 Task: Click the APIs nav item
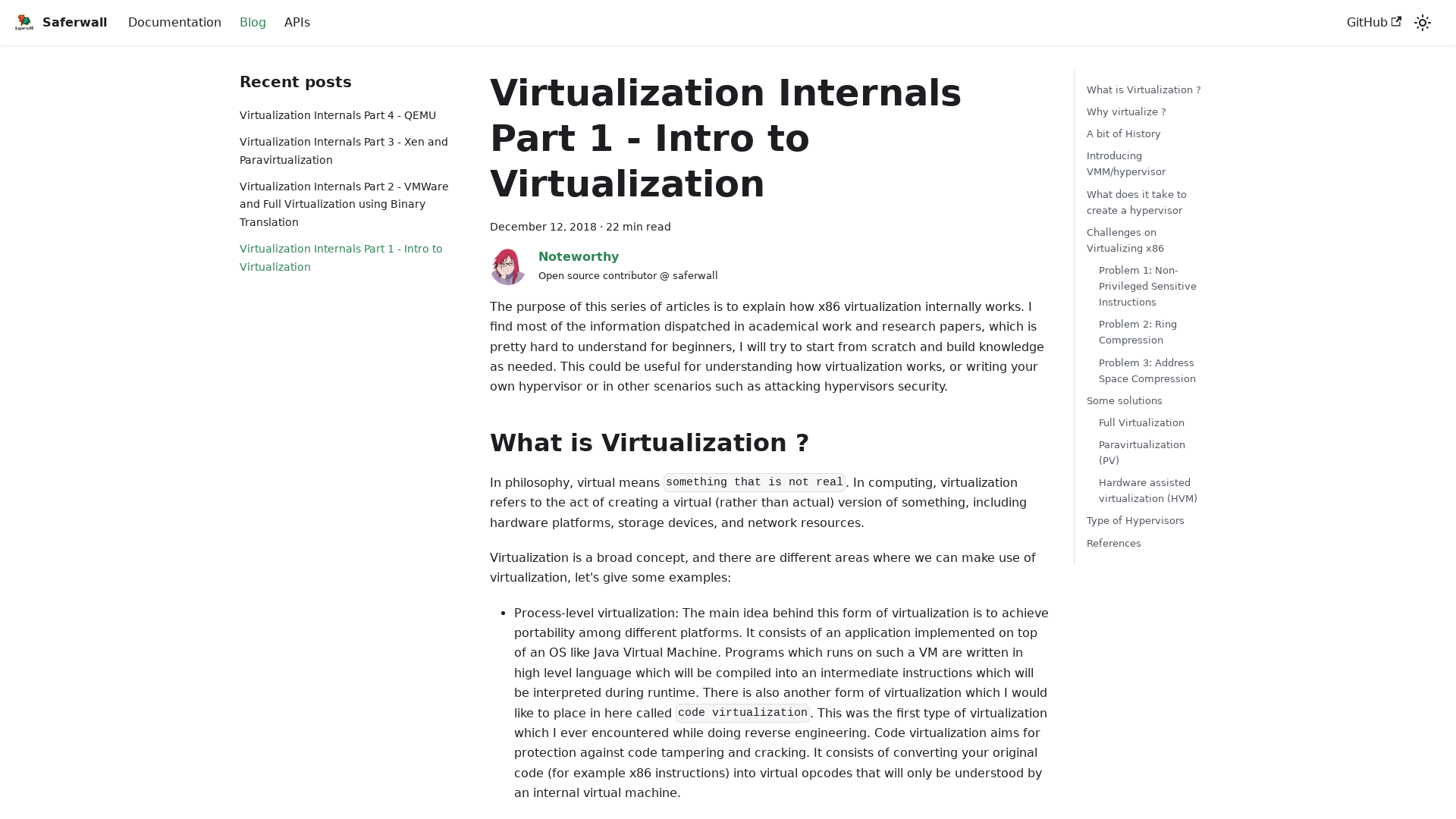point(297,22)
